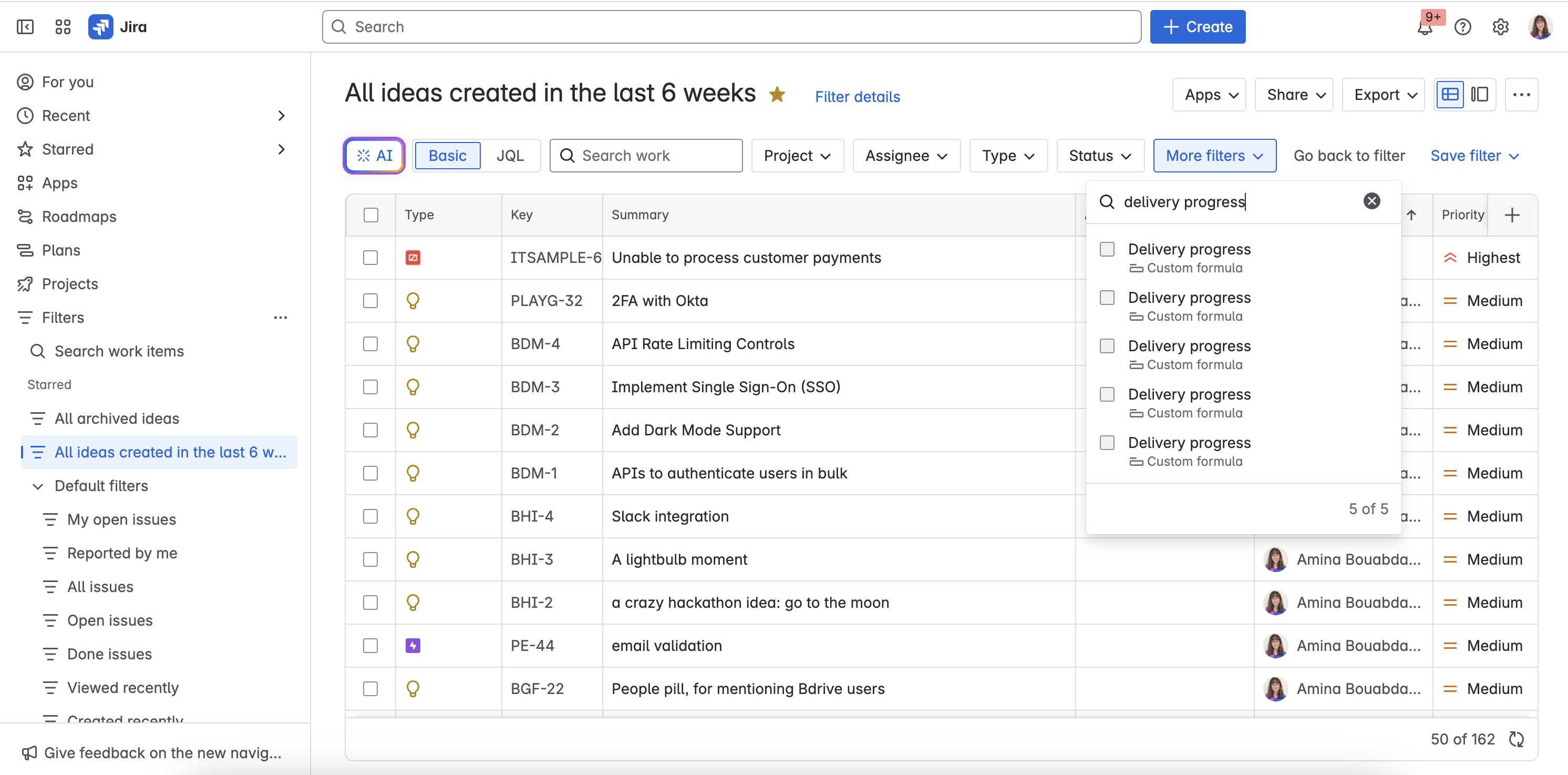Check the checkbox for ITSAMPLE-6

point(370,257)
